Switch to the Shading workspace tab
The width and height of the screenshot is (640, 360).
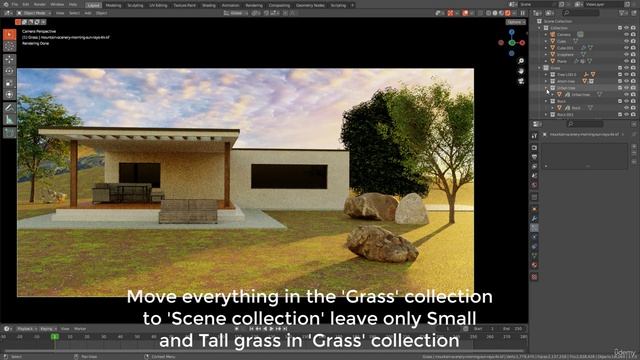(209, 5)
